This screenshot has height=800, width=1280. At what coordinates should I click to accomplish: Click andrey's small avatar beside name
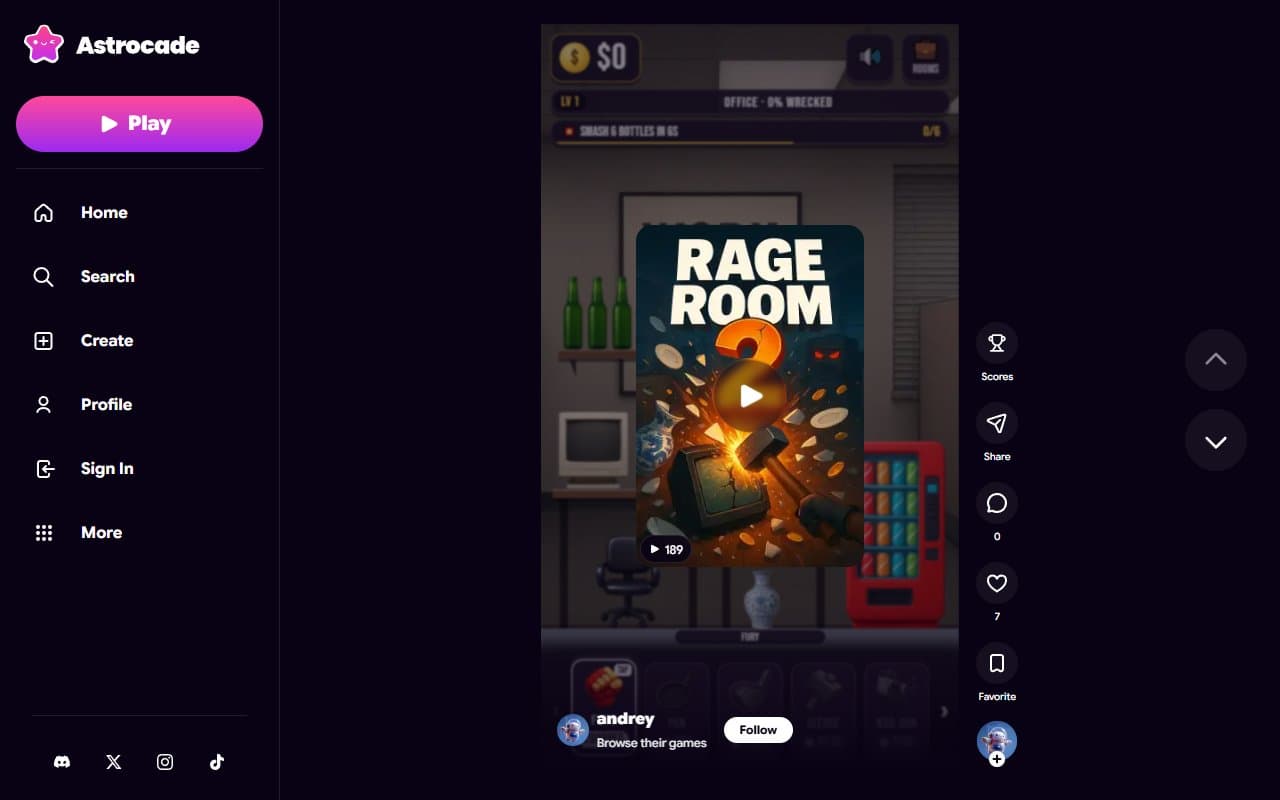point(573,730)
